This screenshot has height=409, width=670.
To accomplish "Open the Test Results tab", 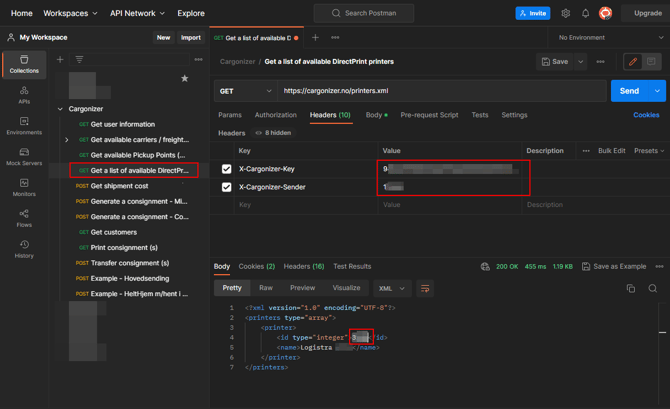I will point(352,266).
